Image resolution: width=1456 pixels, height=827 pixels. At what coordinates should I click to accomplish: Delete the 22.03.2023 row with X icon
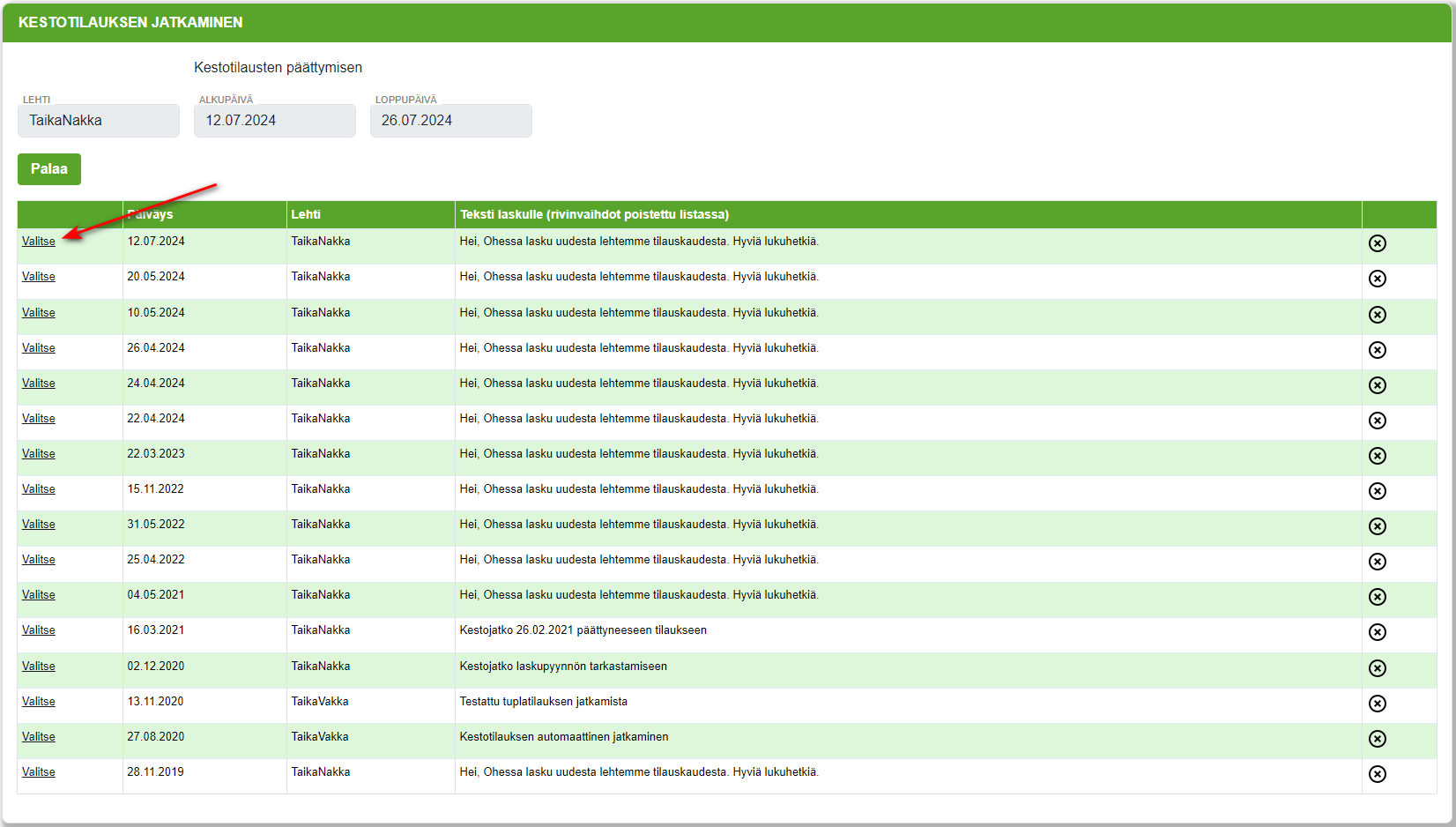tap(1377, 456)
